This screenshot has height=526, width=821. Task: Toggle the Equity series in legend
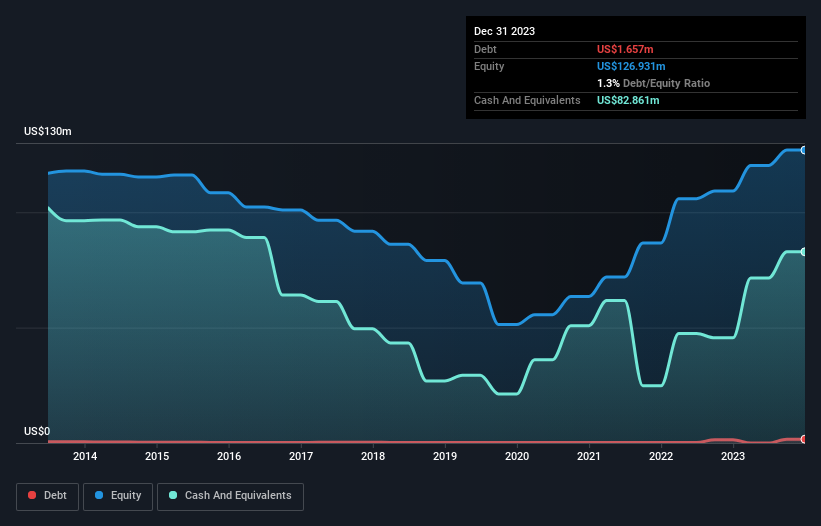point(118,496)
